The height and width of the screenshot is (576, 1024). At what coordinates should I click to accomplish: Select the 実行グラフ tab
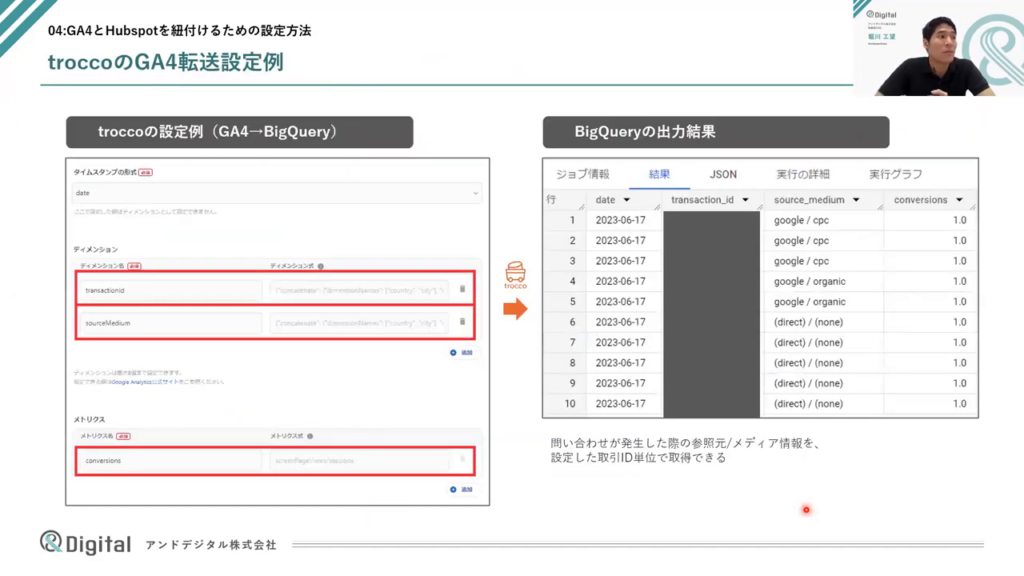click(x=895, y=174)
